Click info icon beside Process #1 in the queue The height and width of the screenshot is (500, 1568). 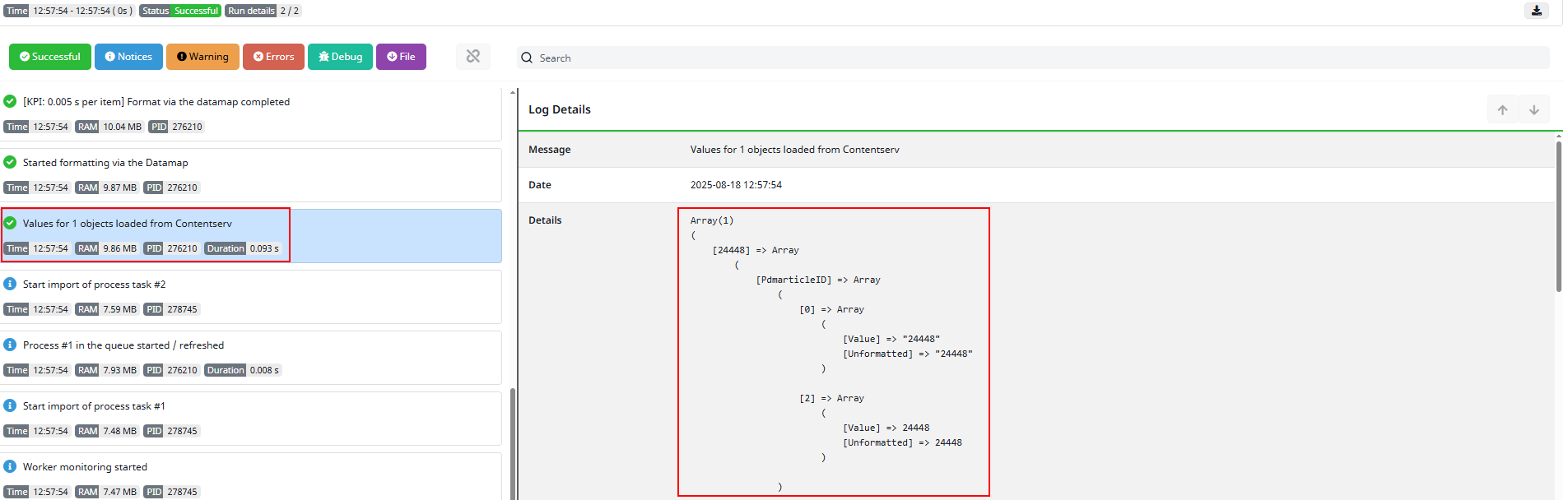click(x=10, y=345)
